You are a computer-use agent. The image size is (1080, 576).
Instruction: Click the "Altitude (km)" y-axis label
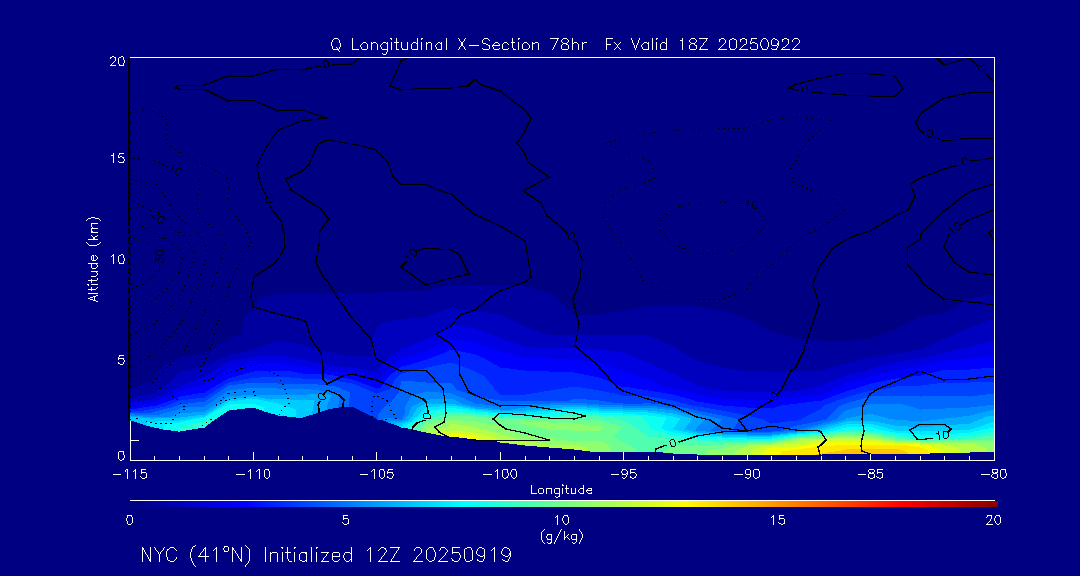tap(93, 259)
